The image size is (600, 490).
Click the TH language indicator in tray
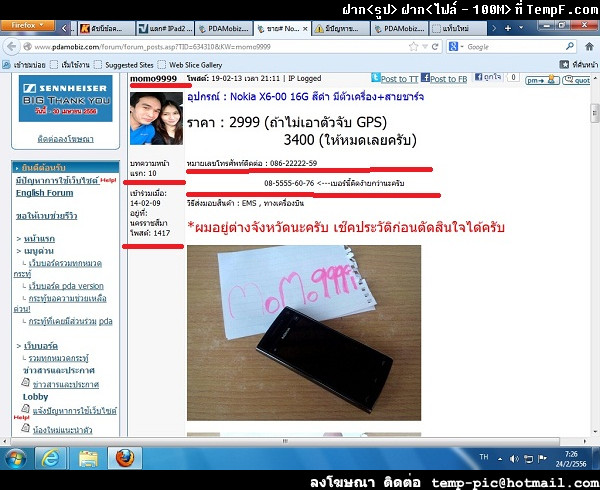coord(484,457)
